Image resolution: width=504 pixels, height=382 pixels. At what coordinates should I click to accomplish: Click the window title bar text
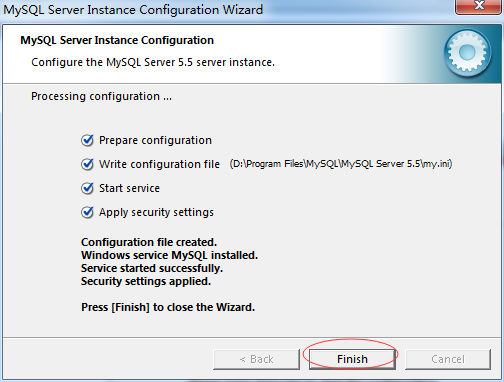coord(133,9)
